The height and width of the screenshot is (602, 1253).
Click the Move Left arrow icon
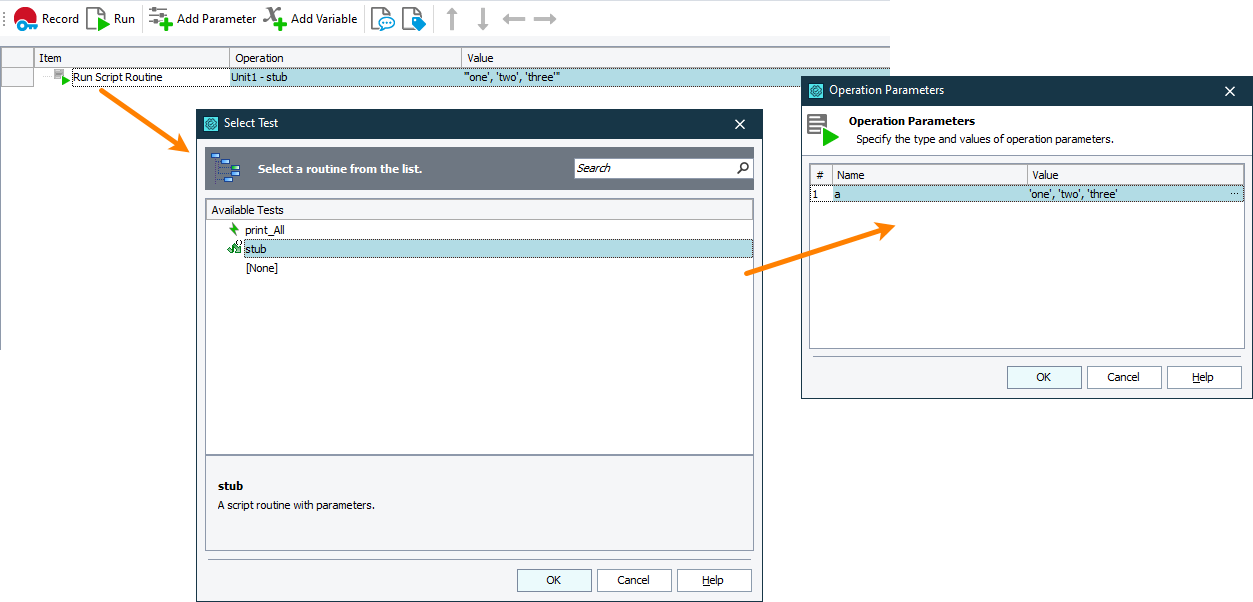click(514, 19)
